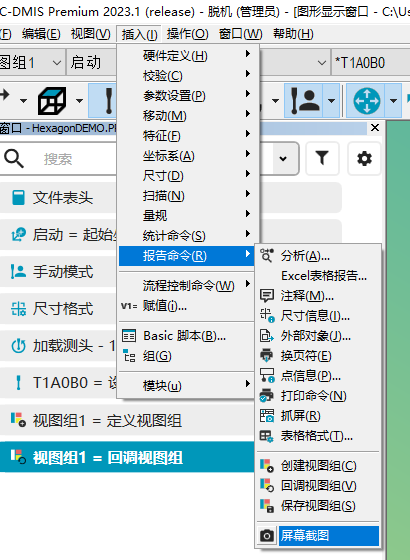Open the *T1A0B0 probe tip combo box

pos(371,63)
